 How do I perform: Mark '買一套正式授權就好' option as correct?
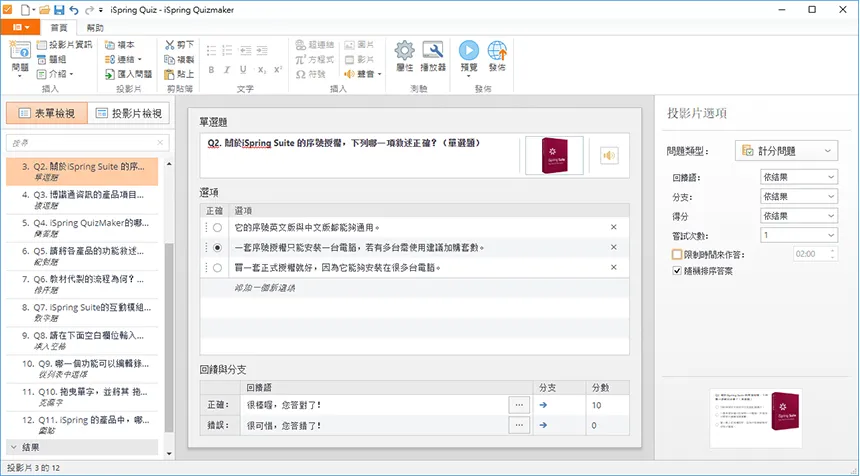217,268
